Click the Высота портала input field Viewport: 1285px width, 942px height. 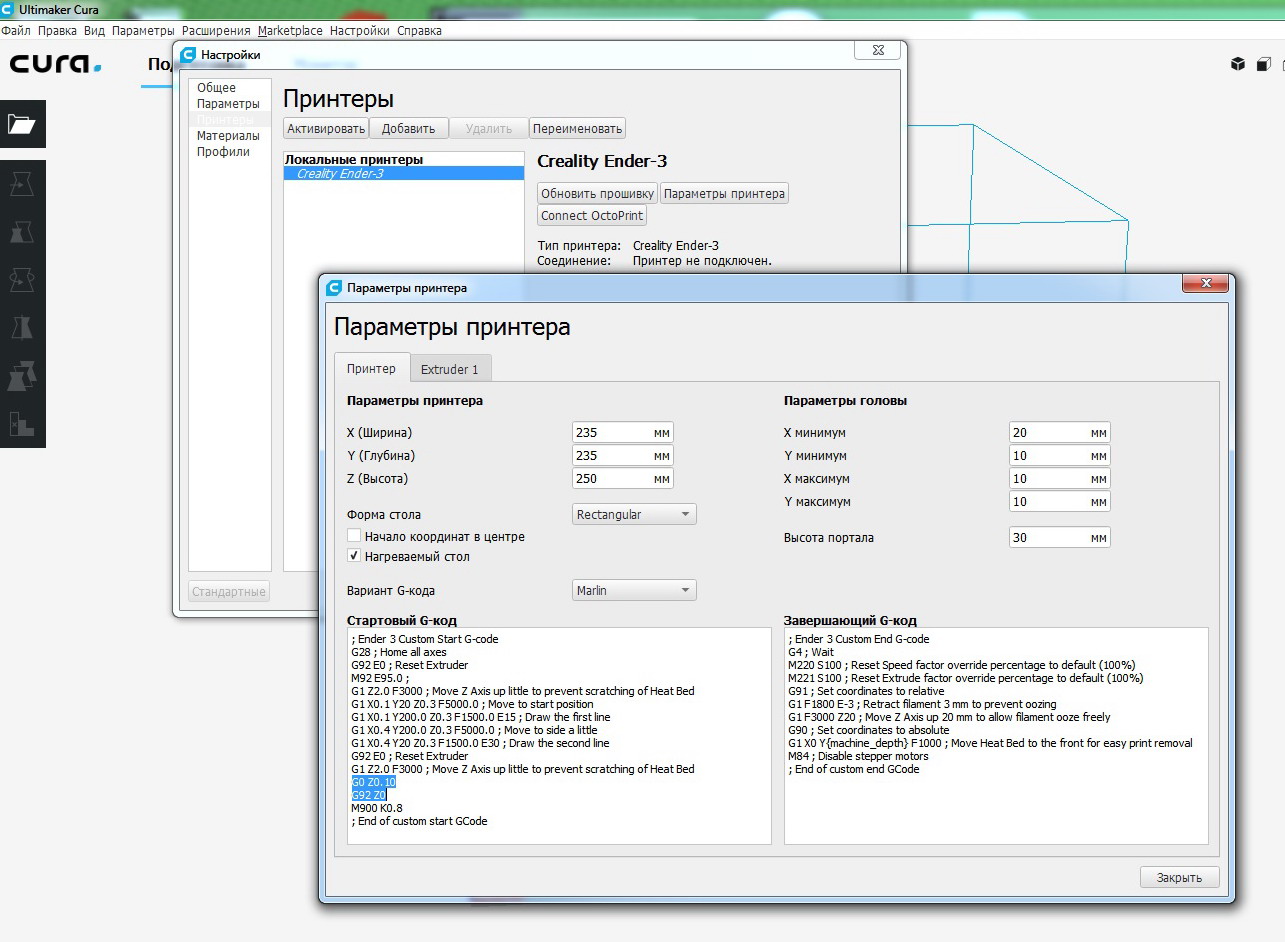tap(1060, 537)
